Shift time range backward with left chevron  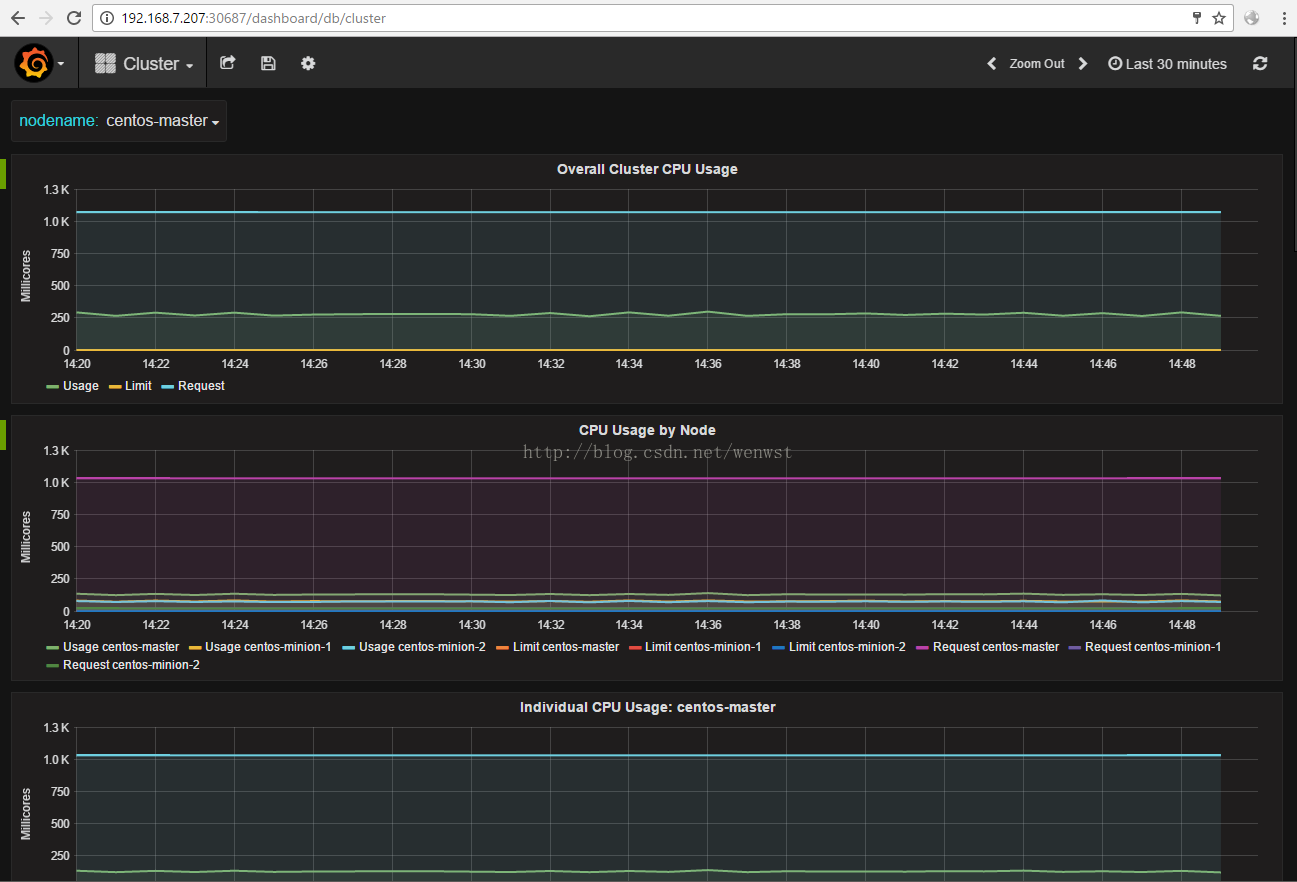[x=992, y=63]
